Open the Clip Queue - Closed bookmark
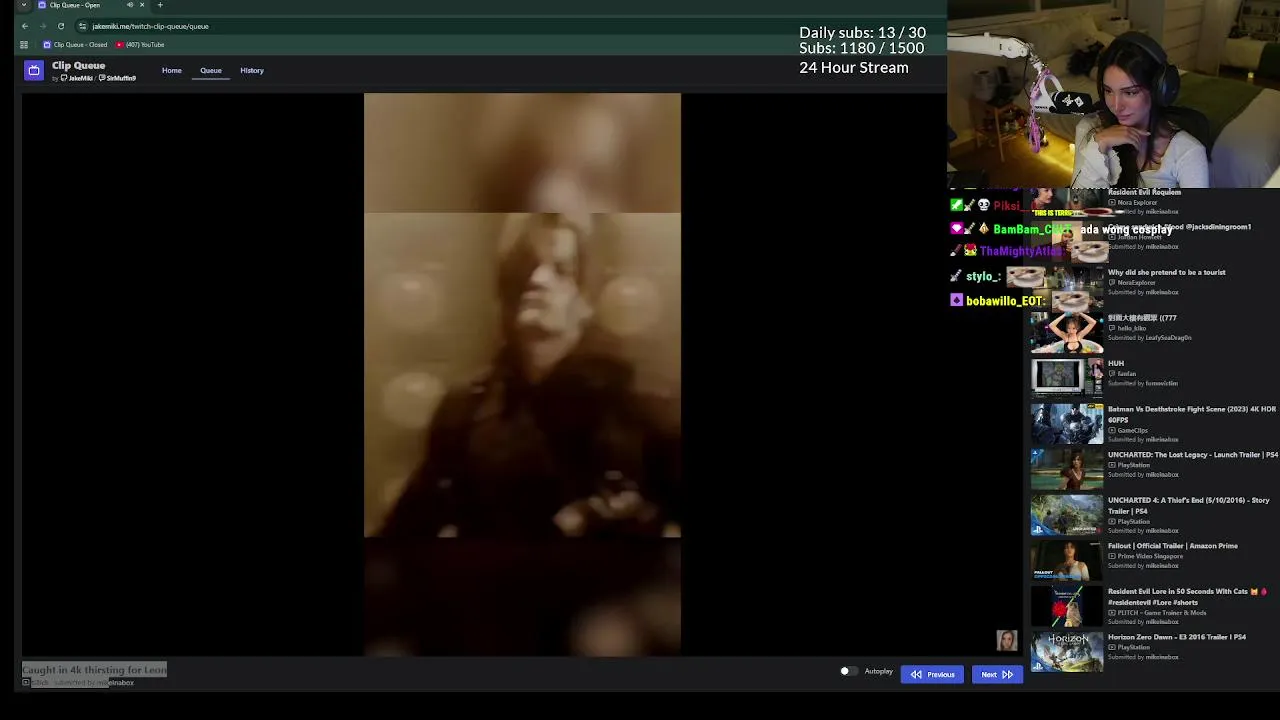Screen dimensions: 1280x720 pos(75,44)
